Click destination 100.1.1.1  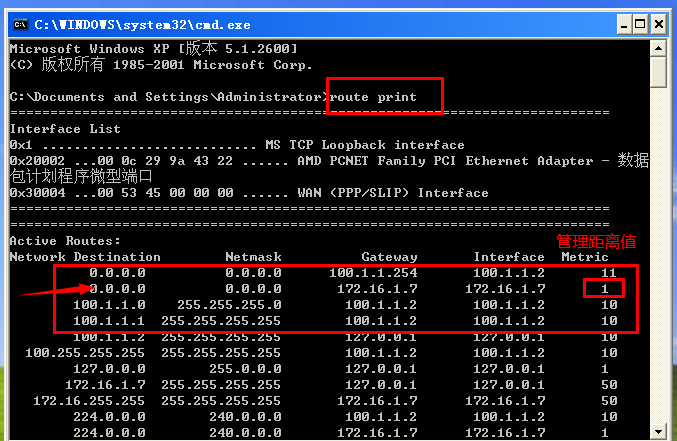point(109,320)
